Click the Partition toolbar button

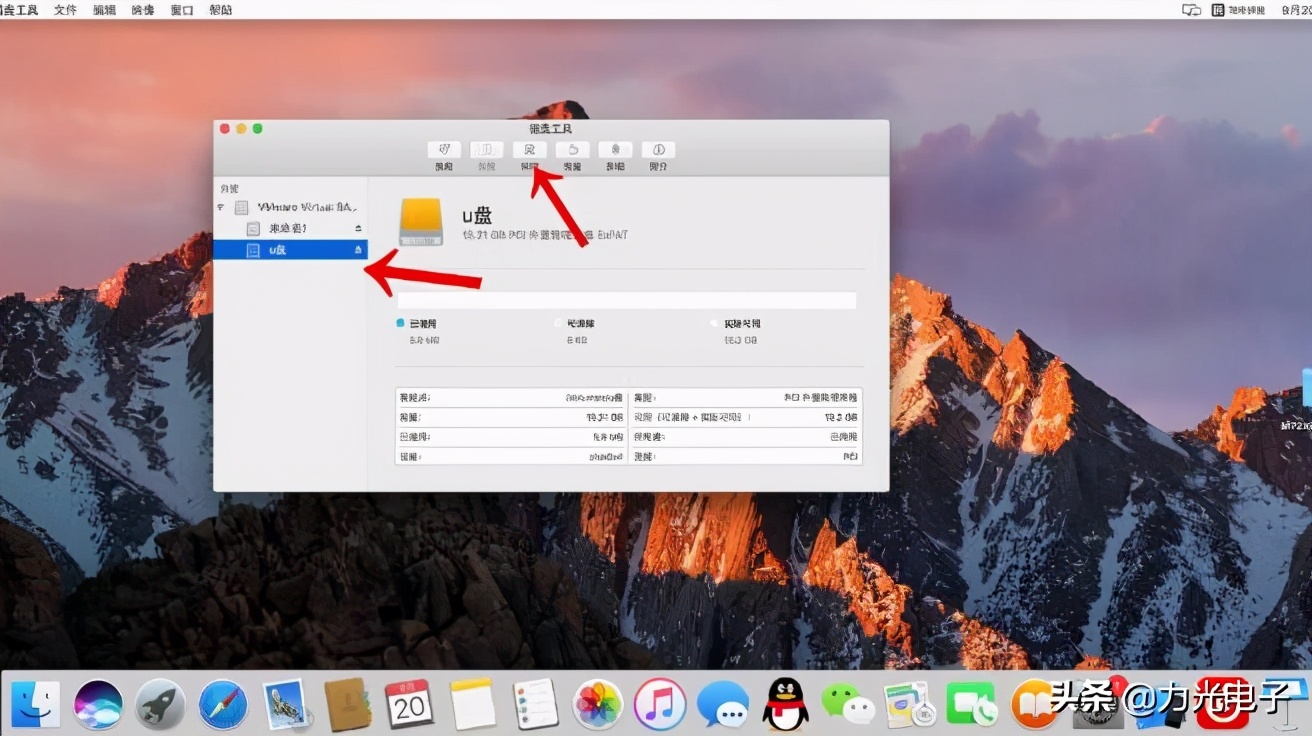pyautogui.click(x=486, y=150)
